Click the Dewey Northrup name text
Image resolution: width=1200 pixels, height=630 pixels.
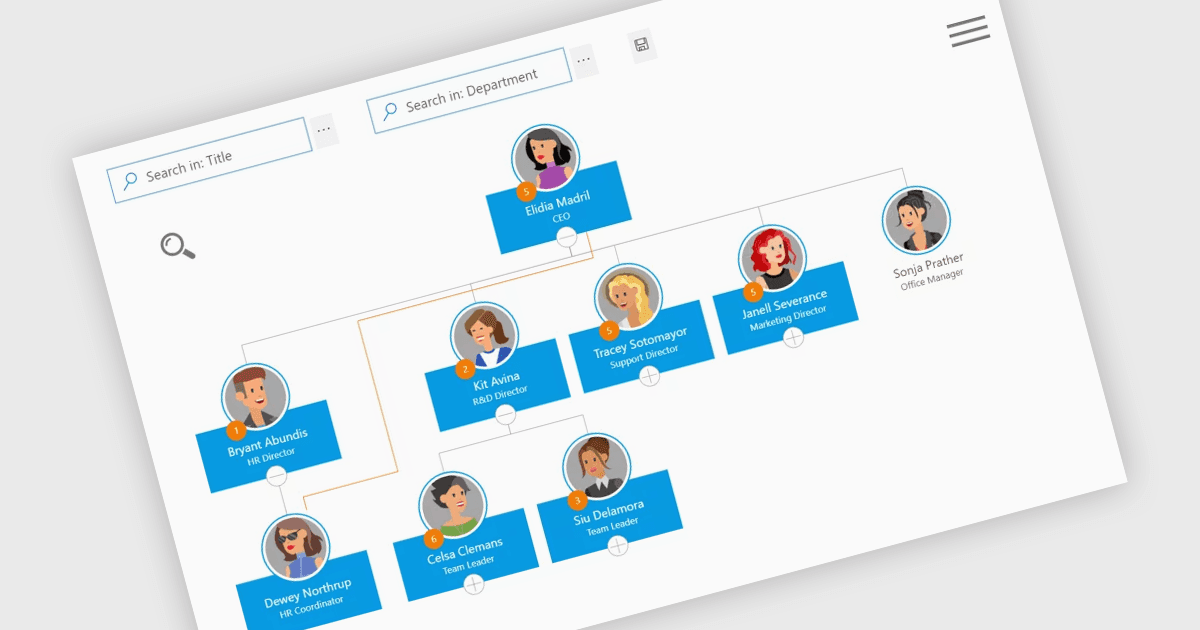(x=307, y=593)
